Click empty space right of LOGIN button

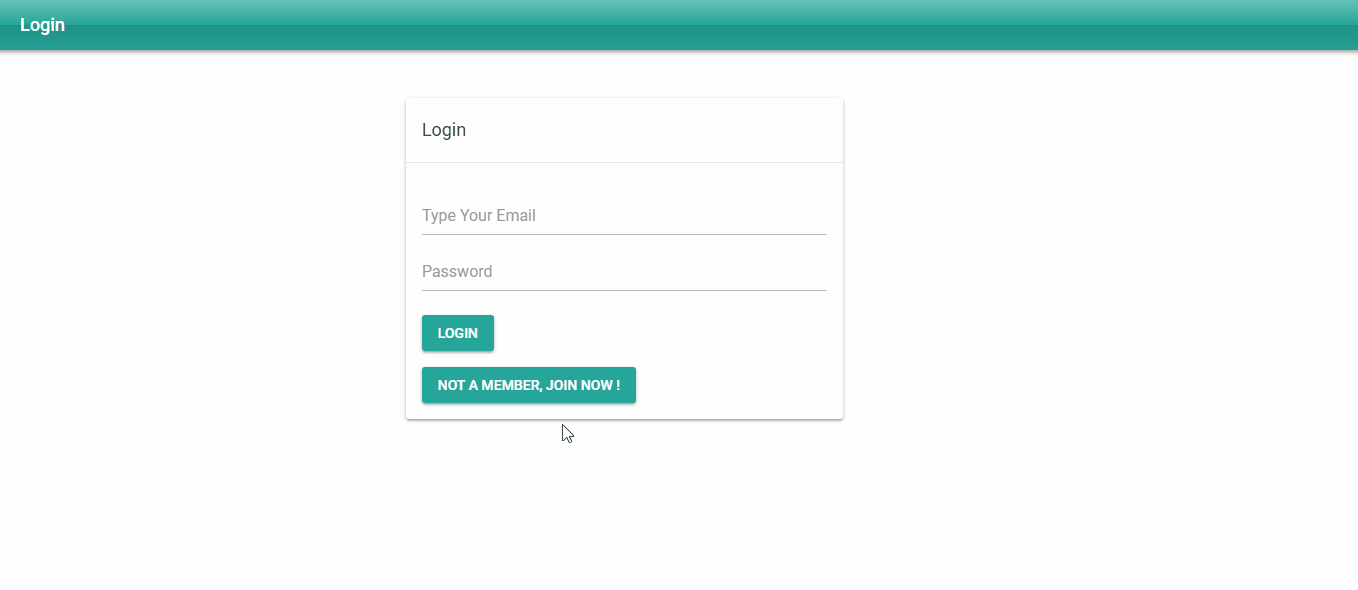(660, 333)
